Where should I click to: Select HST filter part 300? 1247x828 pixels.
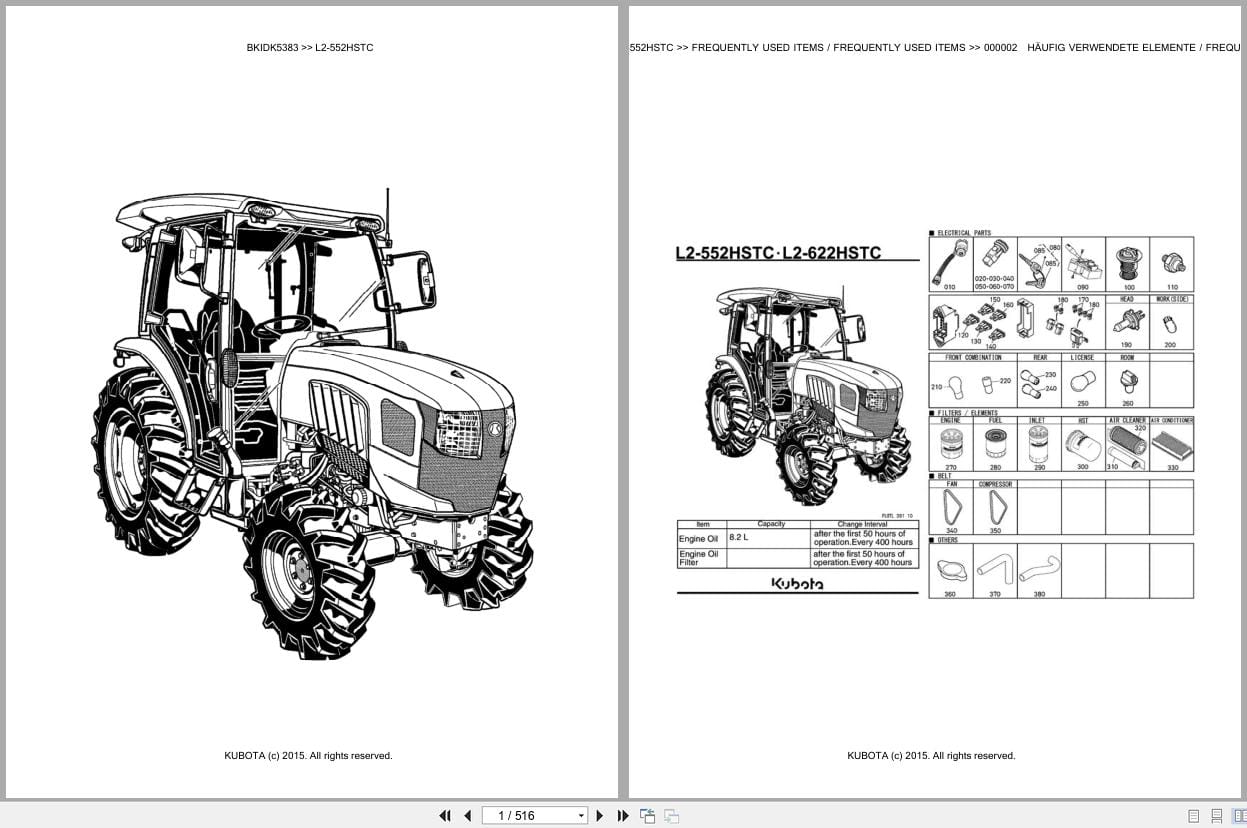click(1082, 447)
